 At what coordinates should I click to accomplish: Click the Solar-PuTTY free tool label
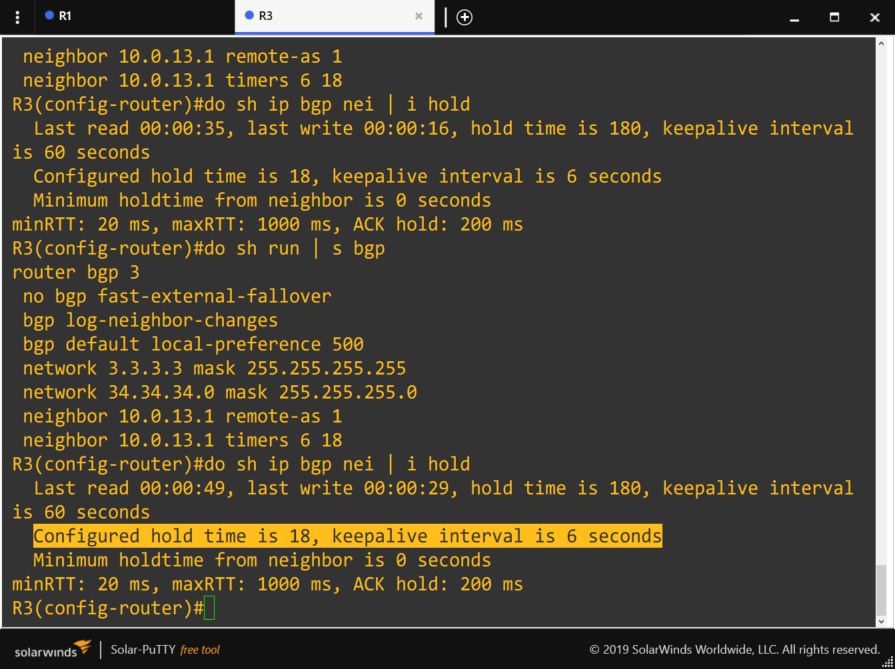click(165, 650)
